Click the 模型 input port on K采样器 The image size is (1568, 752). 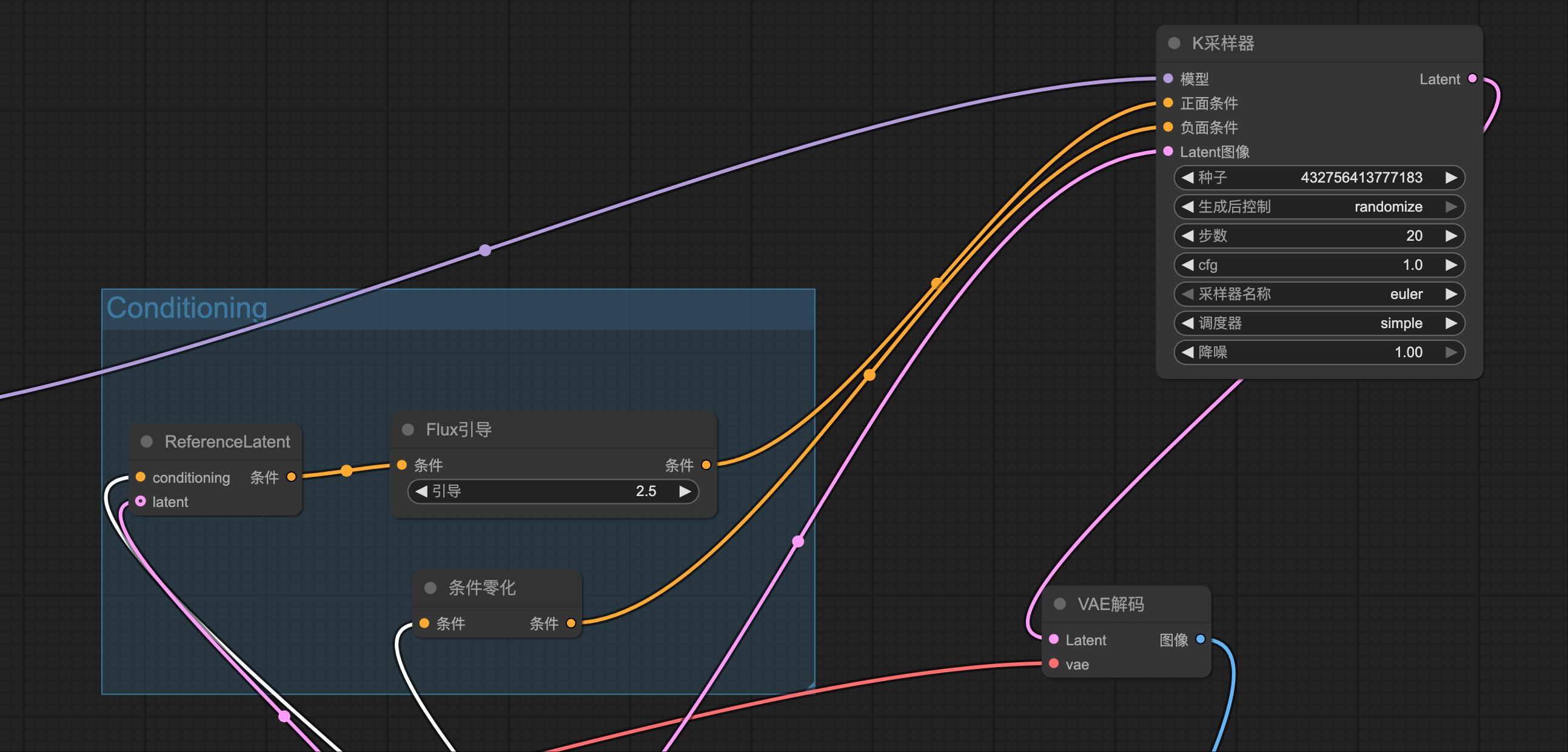(1168, 79)
